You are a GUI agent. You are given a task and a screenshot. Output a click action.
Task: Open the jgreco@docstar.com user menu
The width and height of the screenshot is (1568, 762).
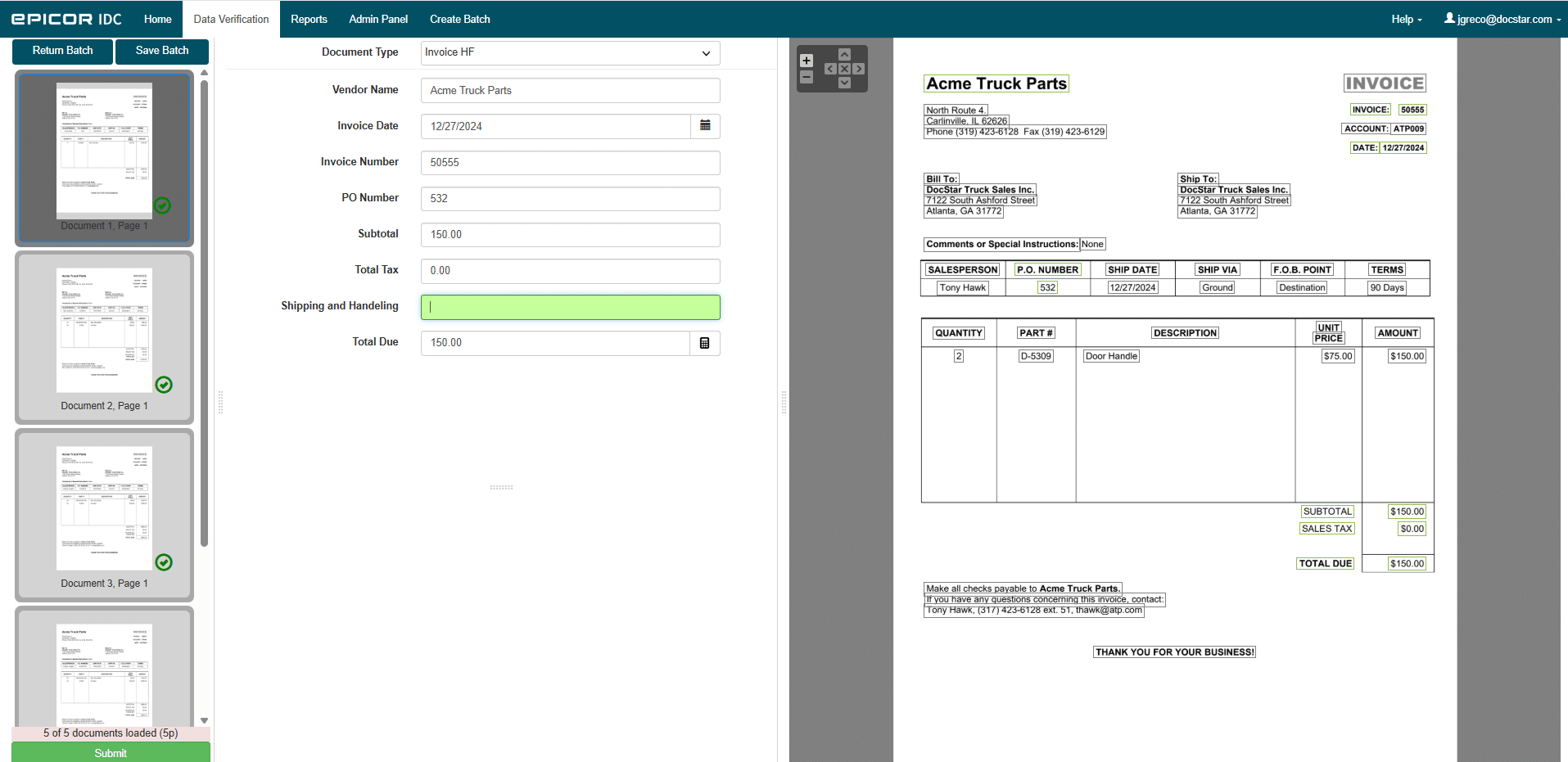1502,19
